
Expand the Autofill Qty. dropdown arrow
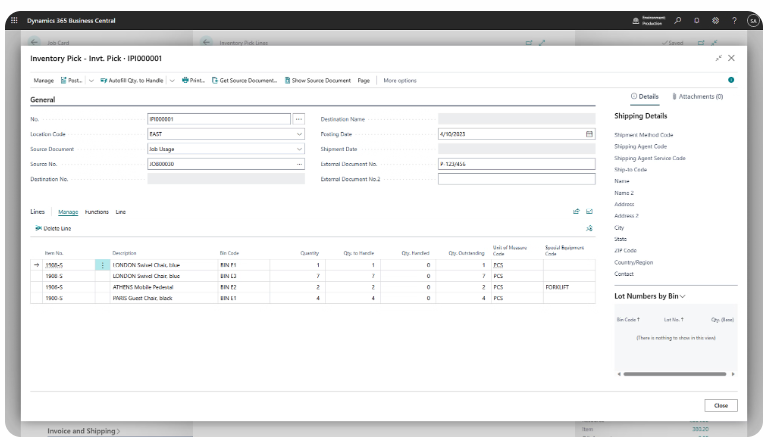pos(172,81)
